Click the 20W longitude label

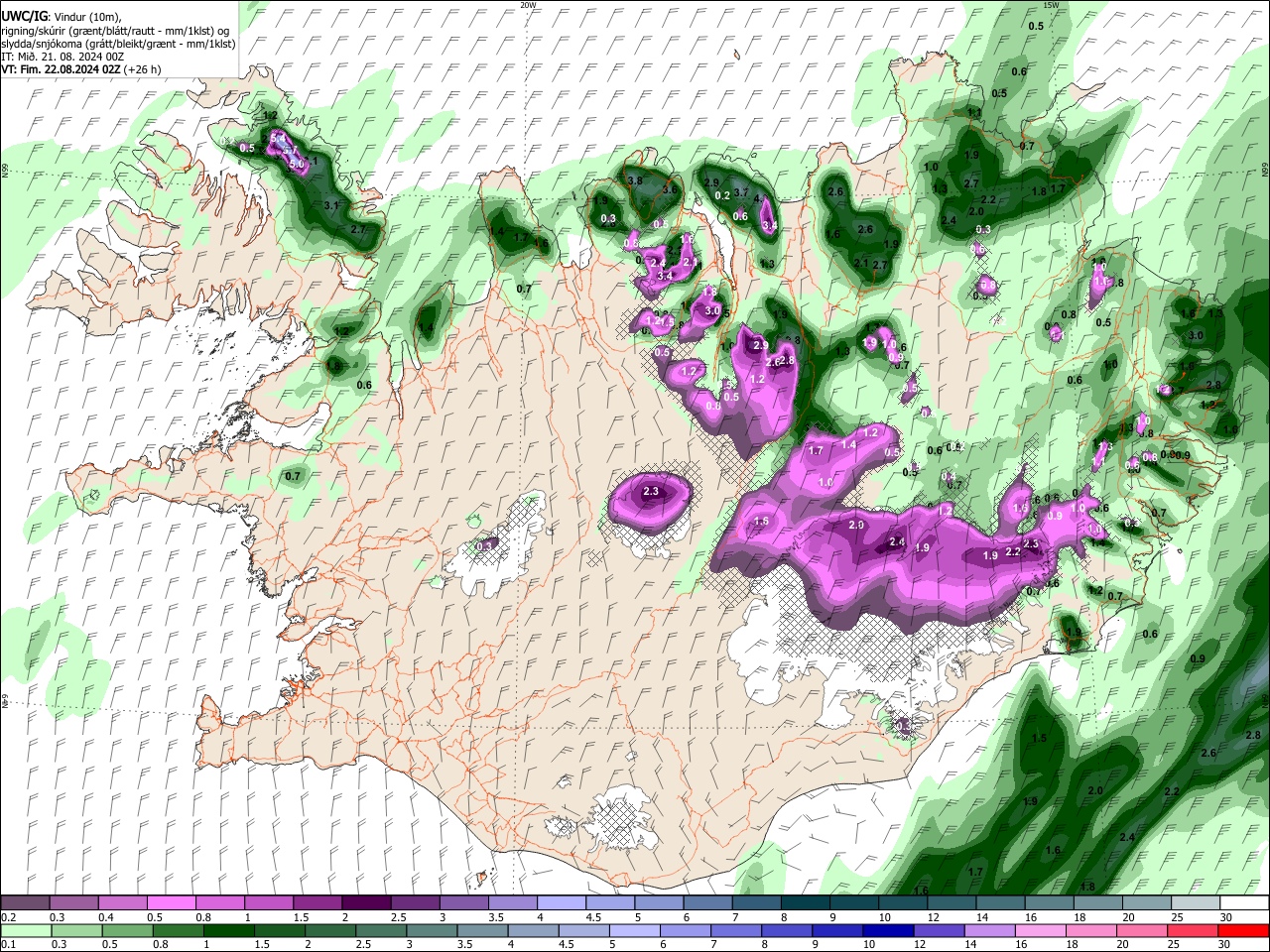pos(528,5)
